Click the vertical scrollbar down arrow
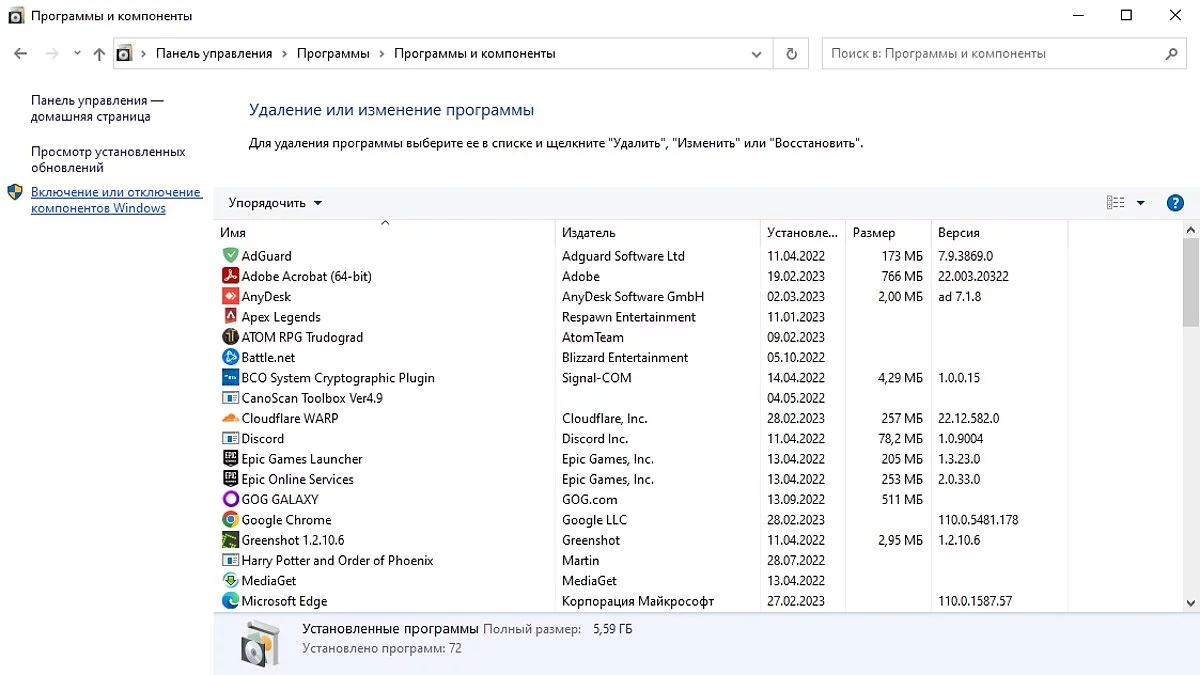The width and height of the screenshot is (1200, 675). coord(1190,603)
